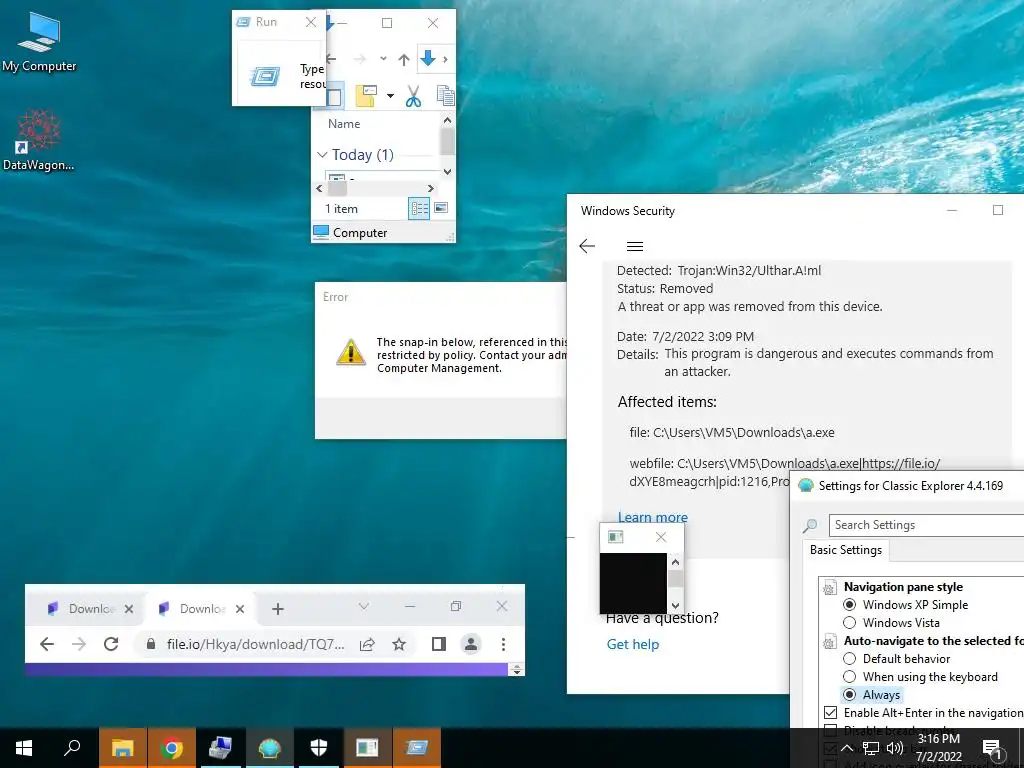Sort by the Name column header

coord(344,123)
